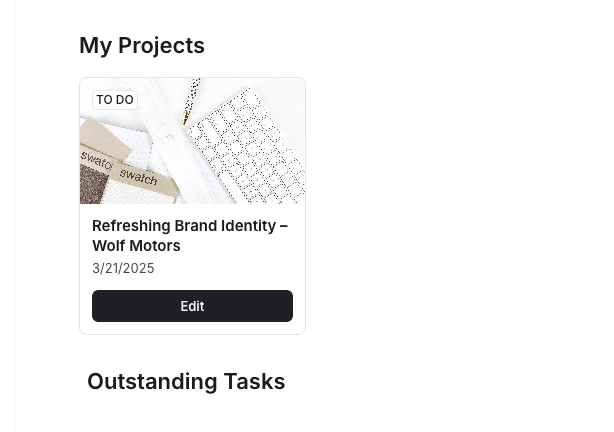Click the Edit button on project card
Screen dimensions: 614x432
tap(192, 306)
